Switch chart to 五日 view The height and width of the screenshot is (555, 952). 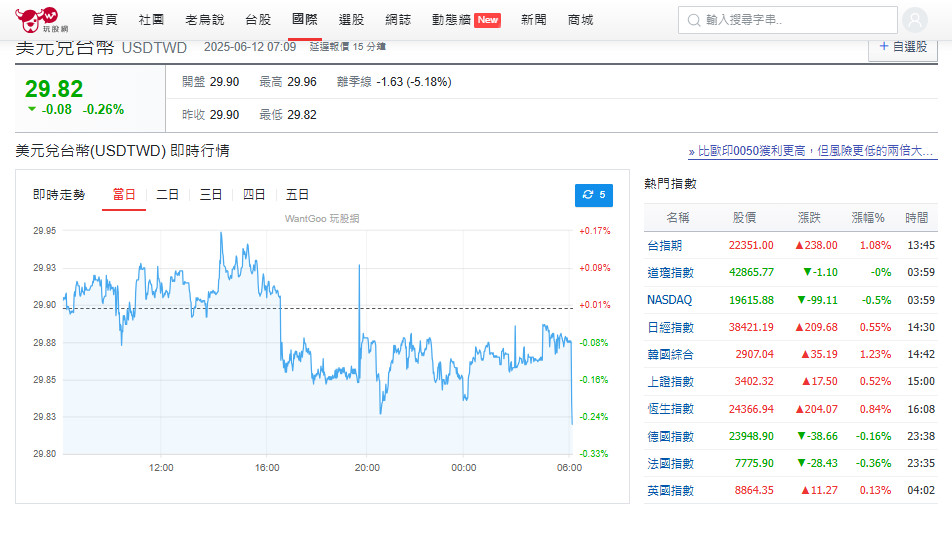[297, 195]
